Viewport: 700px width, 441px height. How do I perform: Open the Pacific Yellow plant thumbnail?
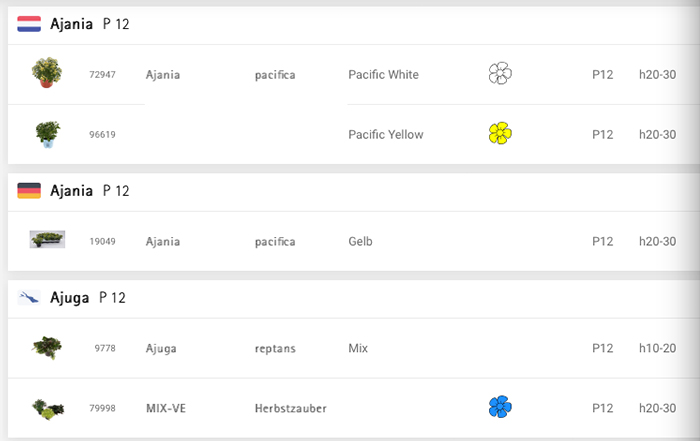(x=48, y=134)
